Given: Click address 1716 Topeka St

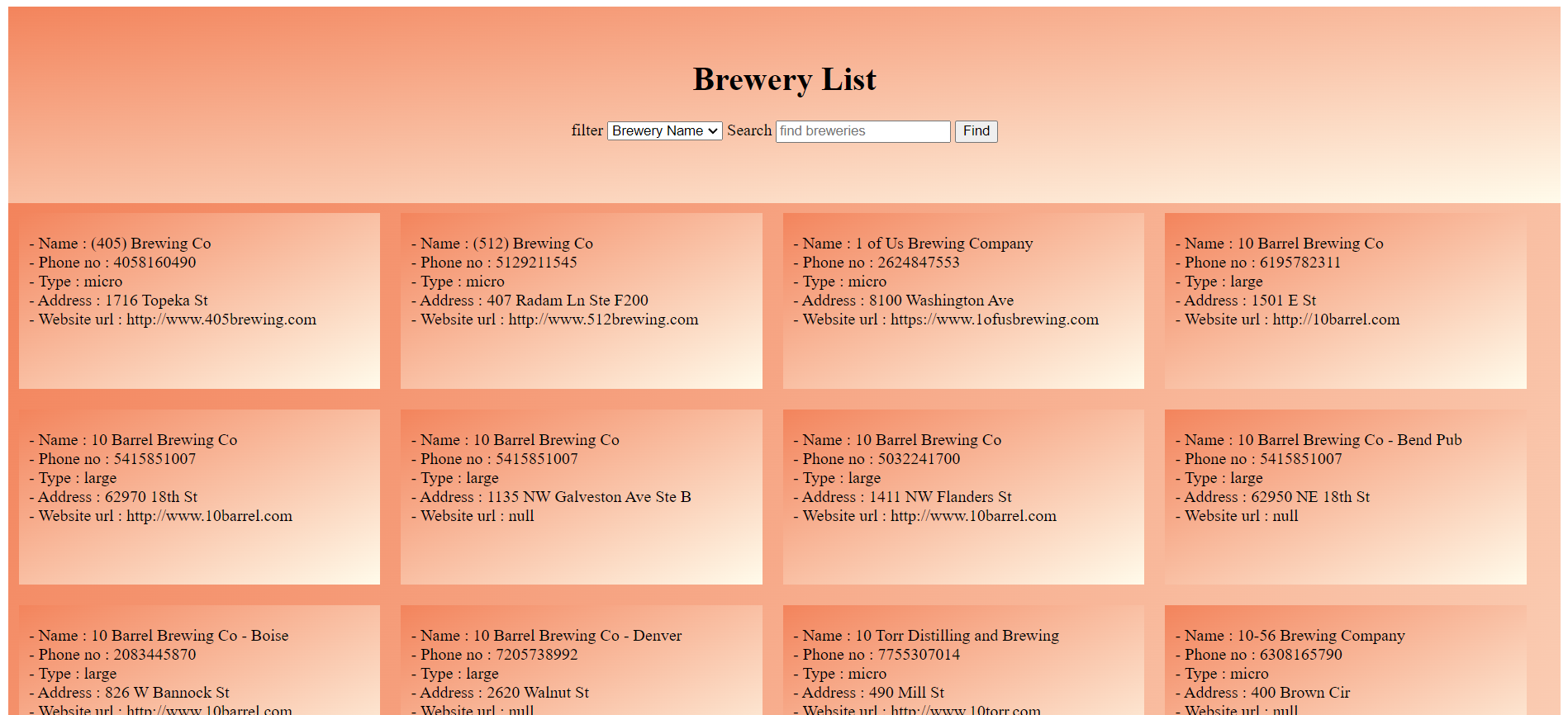Looking at the screenshot, I should [156, 301].
